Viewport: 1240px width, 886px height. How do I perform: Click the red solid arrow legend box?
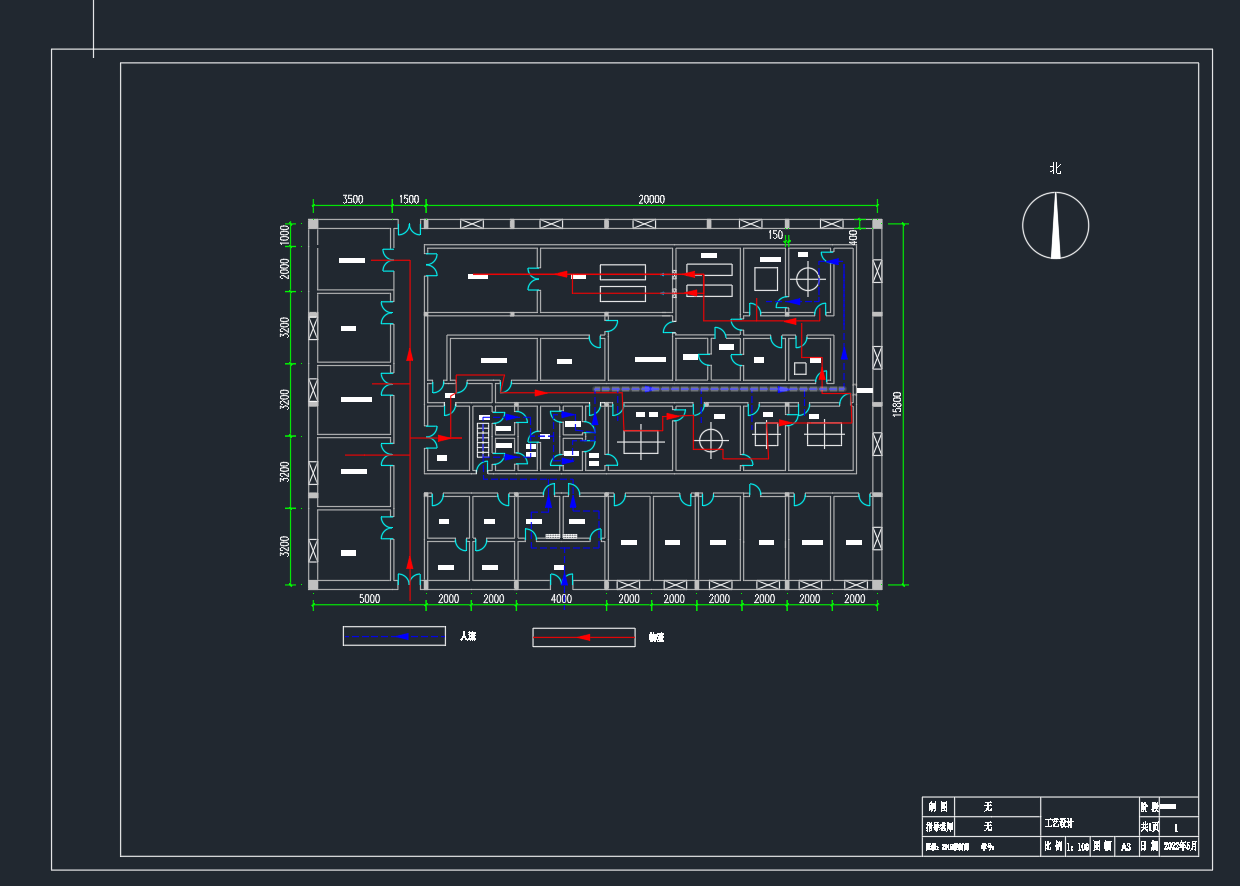tap(583, 637)
